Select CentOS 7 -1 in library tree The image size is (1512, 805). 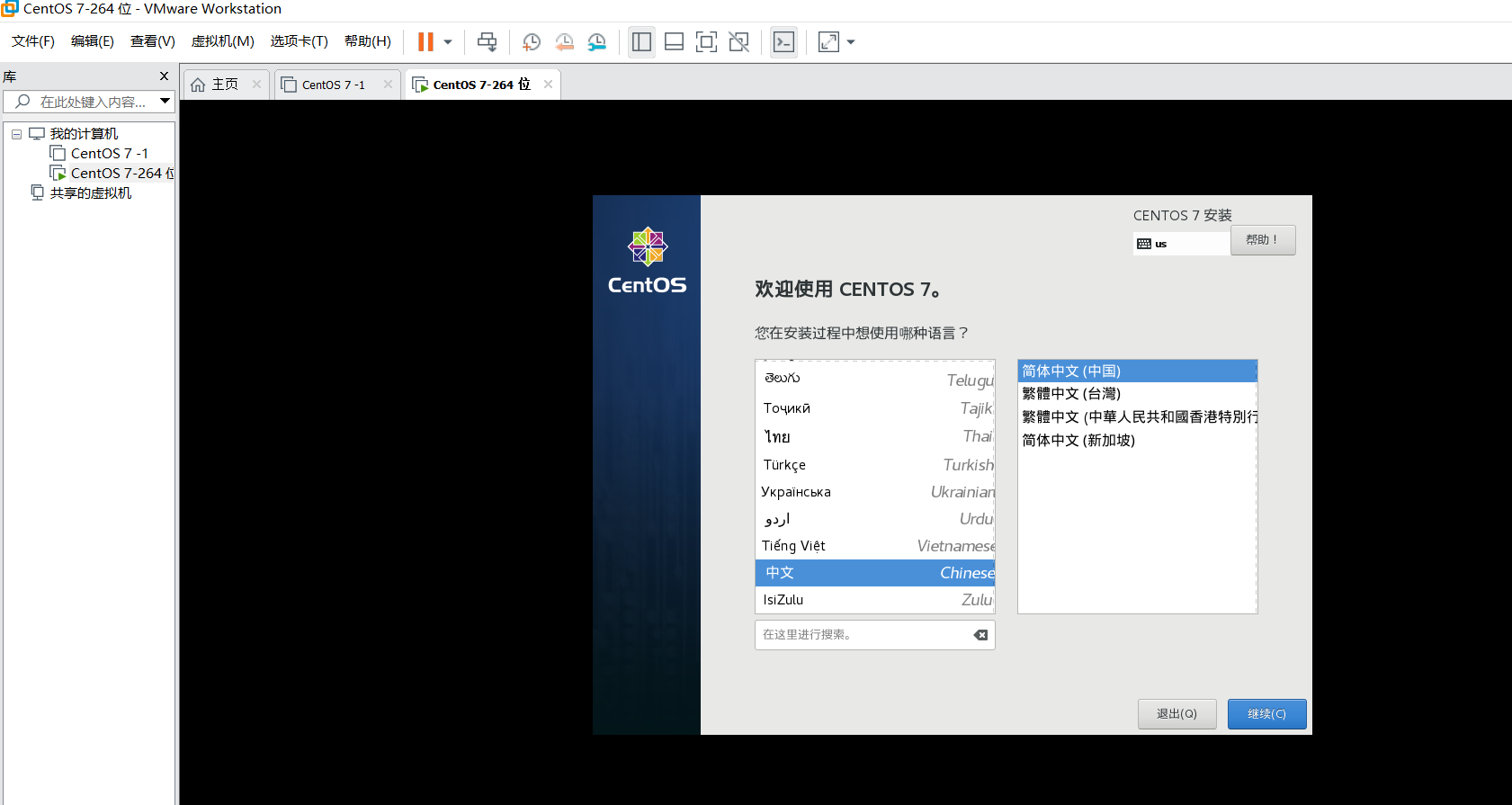tap(109, 154)
